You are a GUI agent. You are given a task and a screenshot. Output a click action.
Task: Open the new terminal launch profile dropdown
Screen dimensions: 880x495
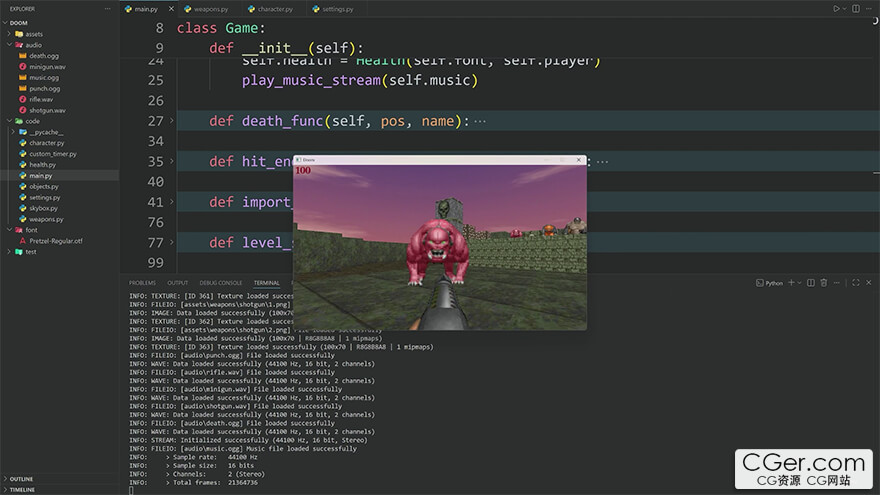point(799,283)
